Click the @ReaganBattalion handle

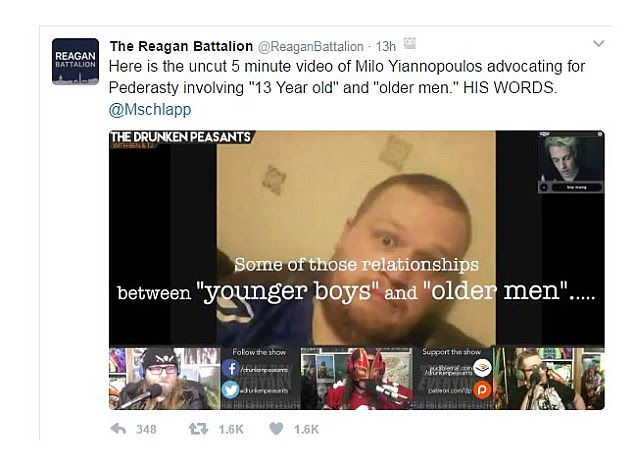[311, 47]
